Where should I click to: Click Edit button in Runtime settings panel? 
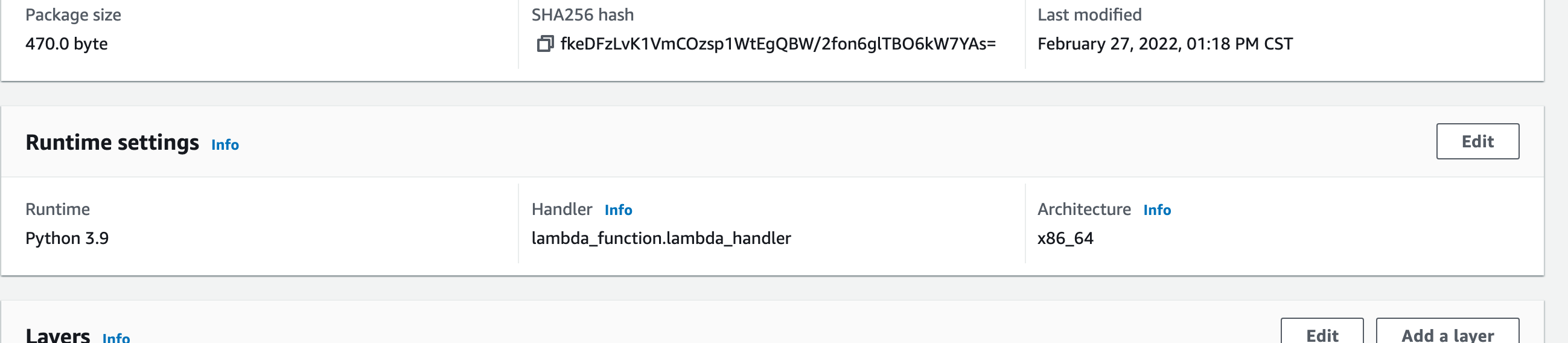pos(1477,141)
